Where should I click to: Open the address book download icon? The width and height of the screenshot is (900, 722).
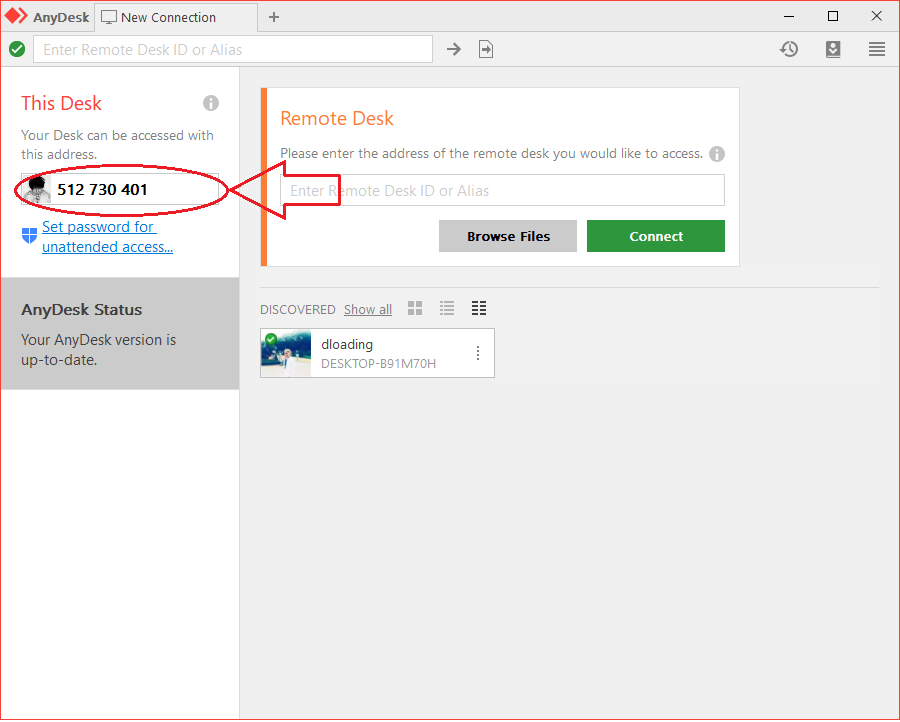click(833, 49)
